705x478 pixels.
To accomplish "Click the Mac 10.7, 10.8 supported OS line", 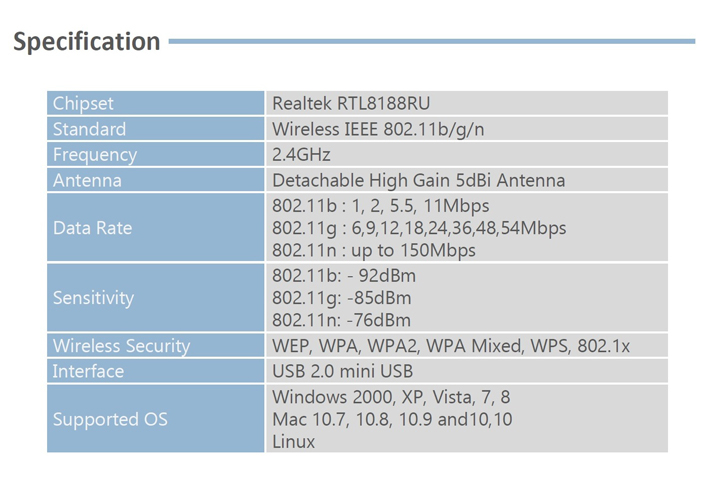I will tap(392, 420).
